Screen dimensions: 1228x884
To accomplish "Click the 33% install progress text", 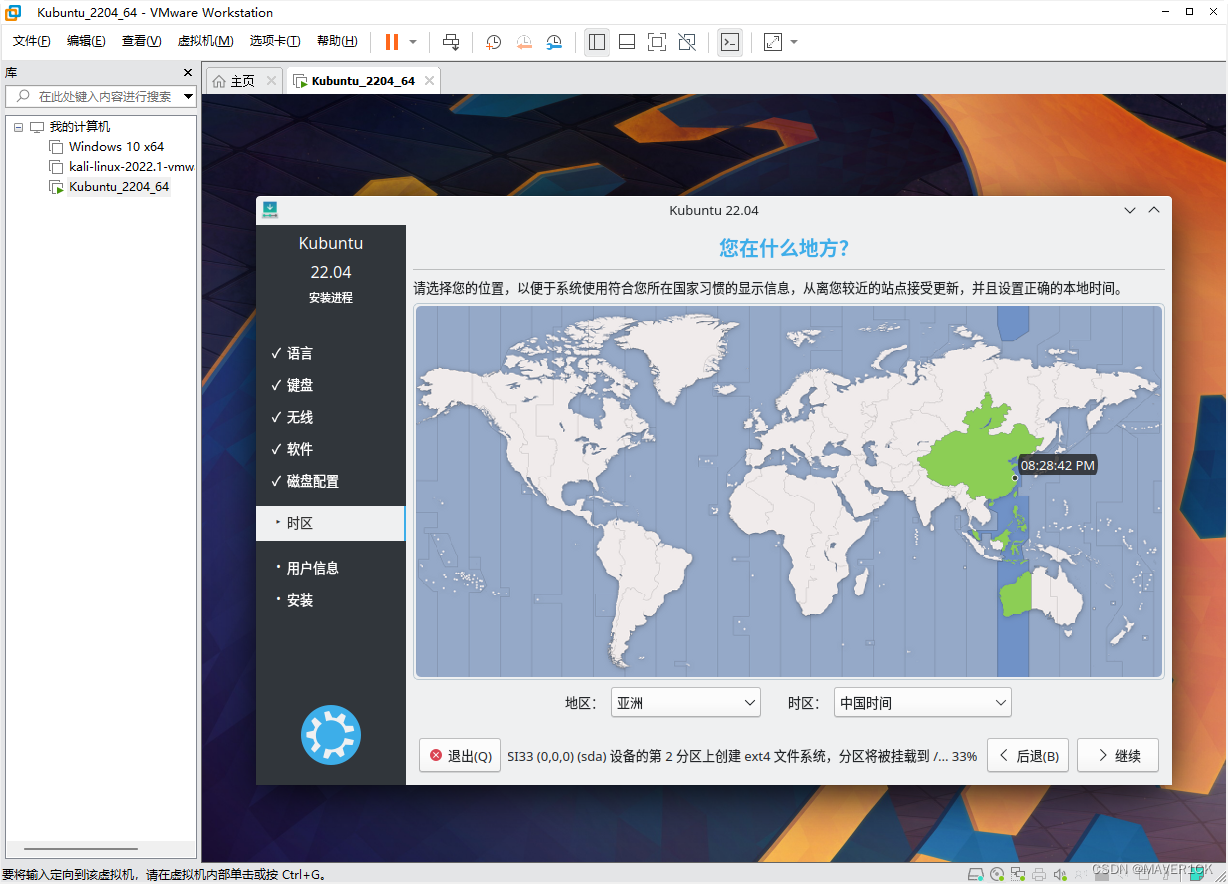I will tap(964, 756).
